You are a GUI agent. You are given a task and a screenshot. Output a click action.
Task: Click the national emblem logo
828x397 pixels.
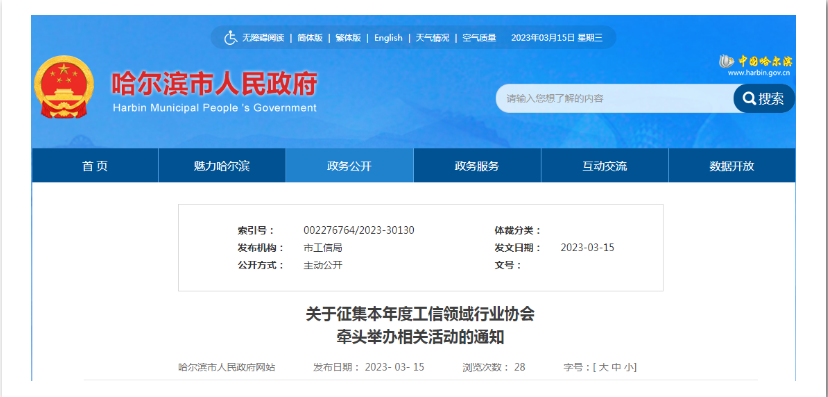(x=64, y=87)
